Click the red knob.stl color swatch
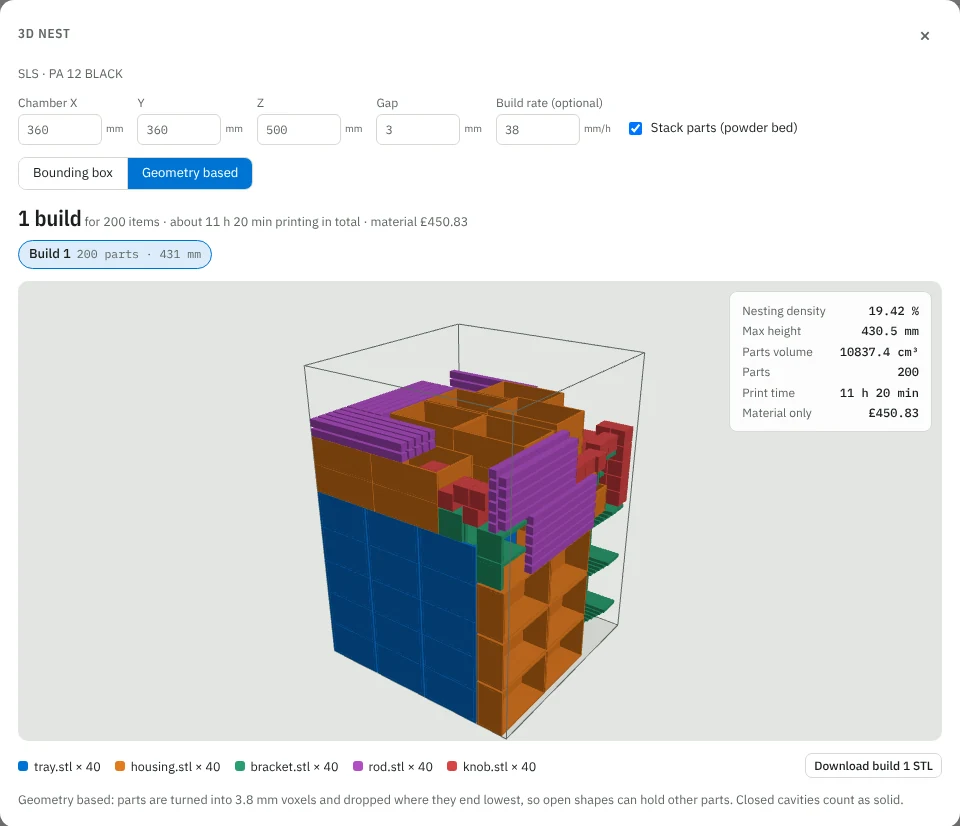Screen dimensions: 960x826 pyautogui.click(x=452, y=766)
